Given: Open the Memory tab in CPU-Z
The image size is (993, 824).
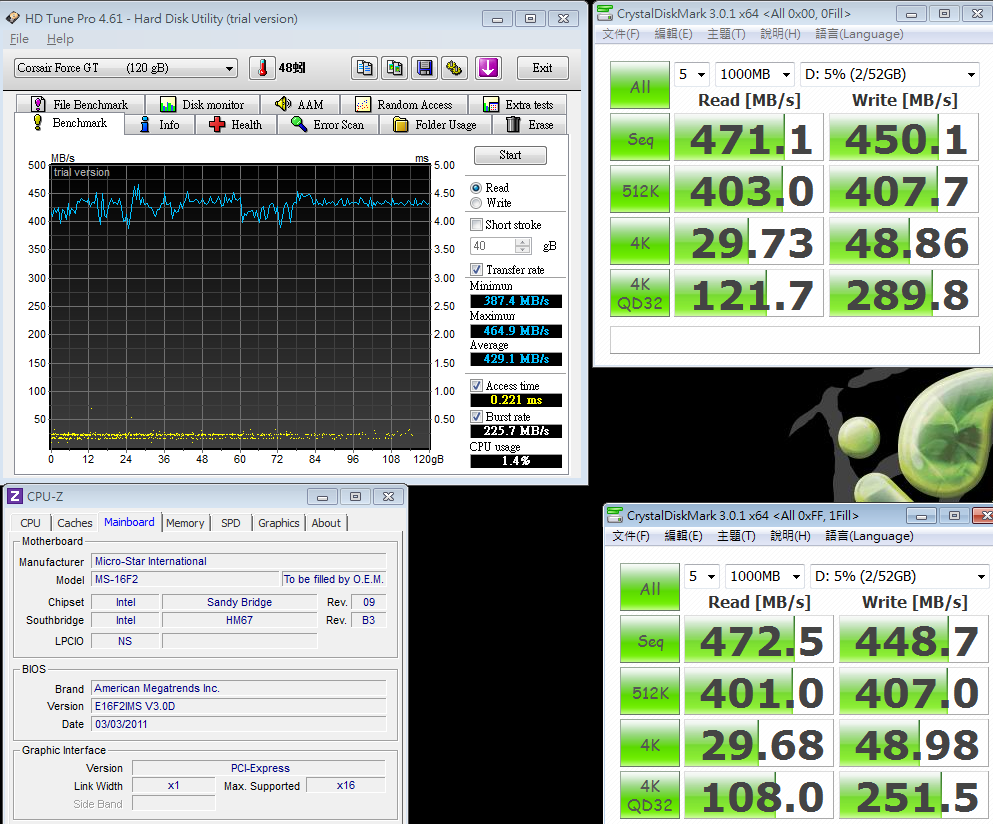Looking at the screenshot, I should tap(185, 523).
